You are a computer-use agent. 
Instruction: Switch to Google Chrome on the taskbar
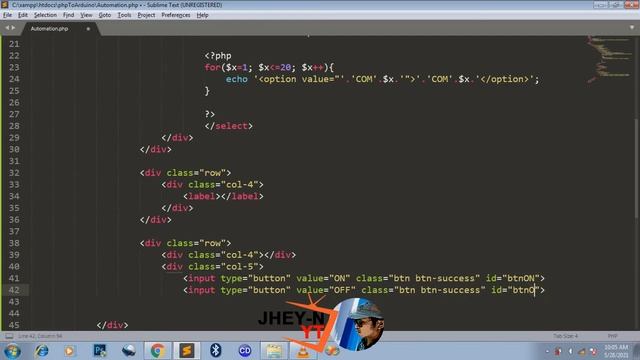158,351
